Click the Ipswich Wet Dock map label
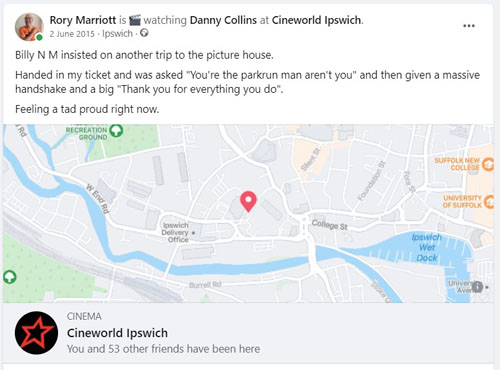This screenshot has height=370, width=500. (x=427, y=247)
